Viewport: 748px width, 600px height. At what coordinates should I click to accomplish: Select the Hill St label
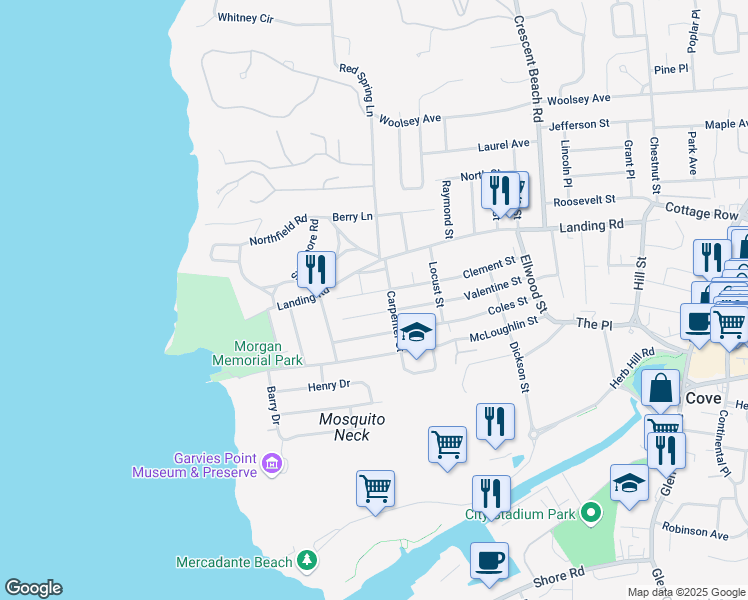pyautogui.click(x=640, y=274)
